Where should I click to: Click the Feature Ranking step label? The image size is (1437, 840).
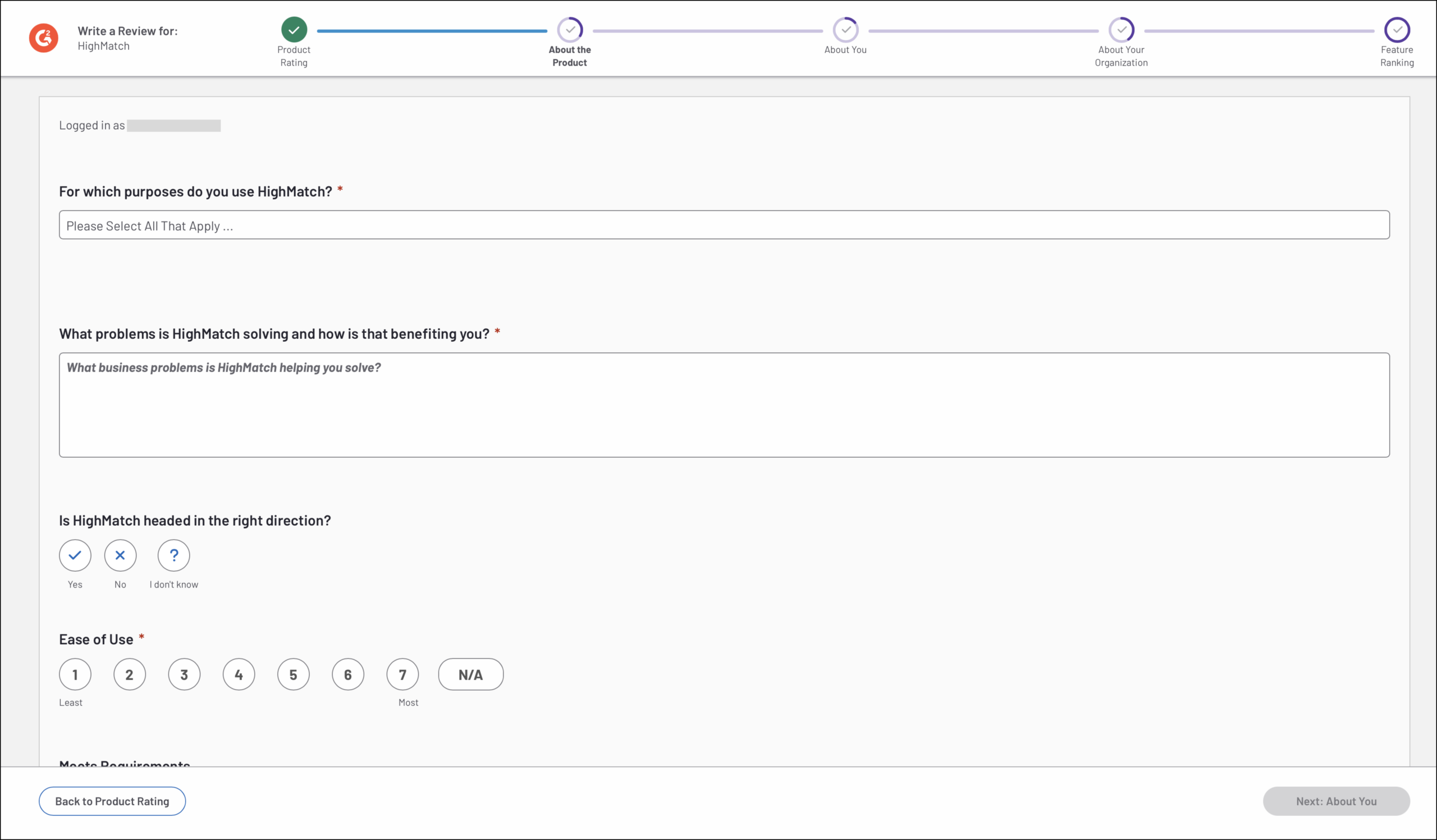point(1397,56)
